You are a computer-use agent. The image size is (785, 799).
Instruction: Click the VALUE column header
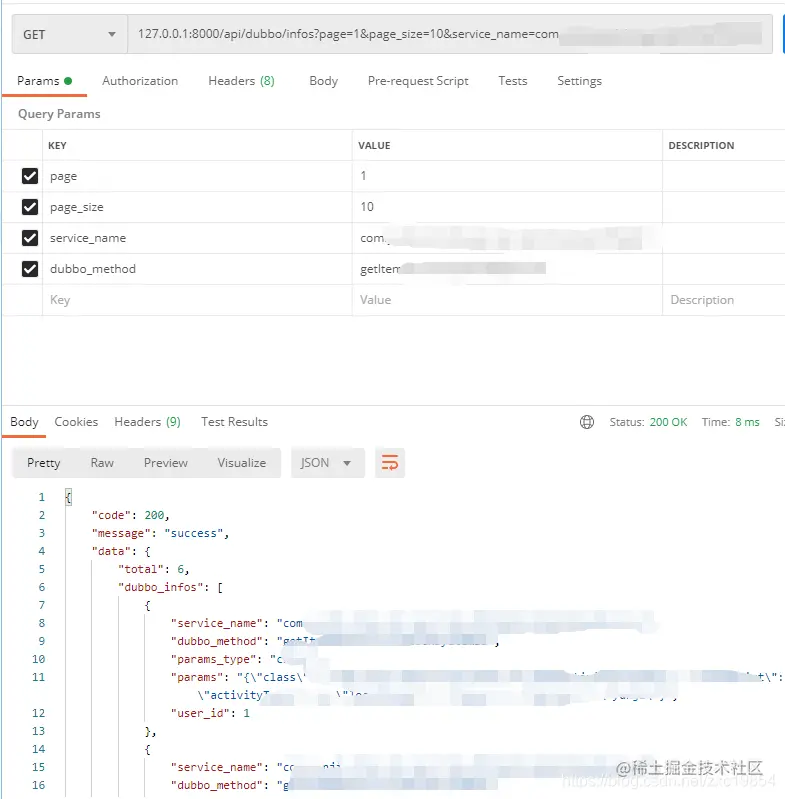[x=374, y=146]
